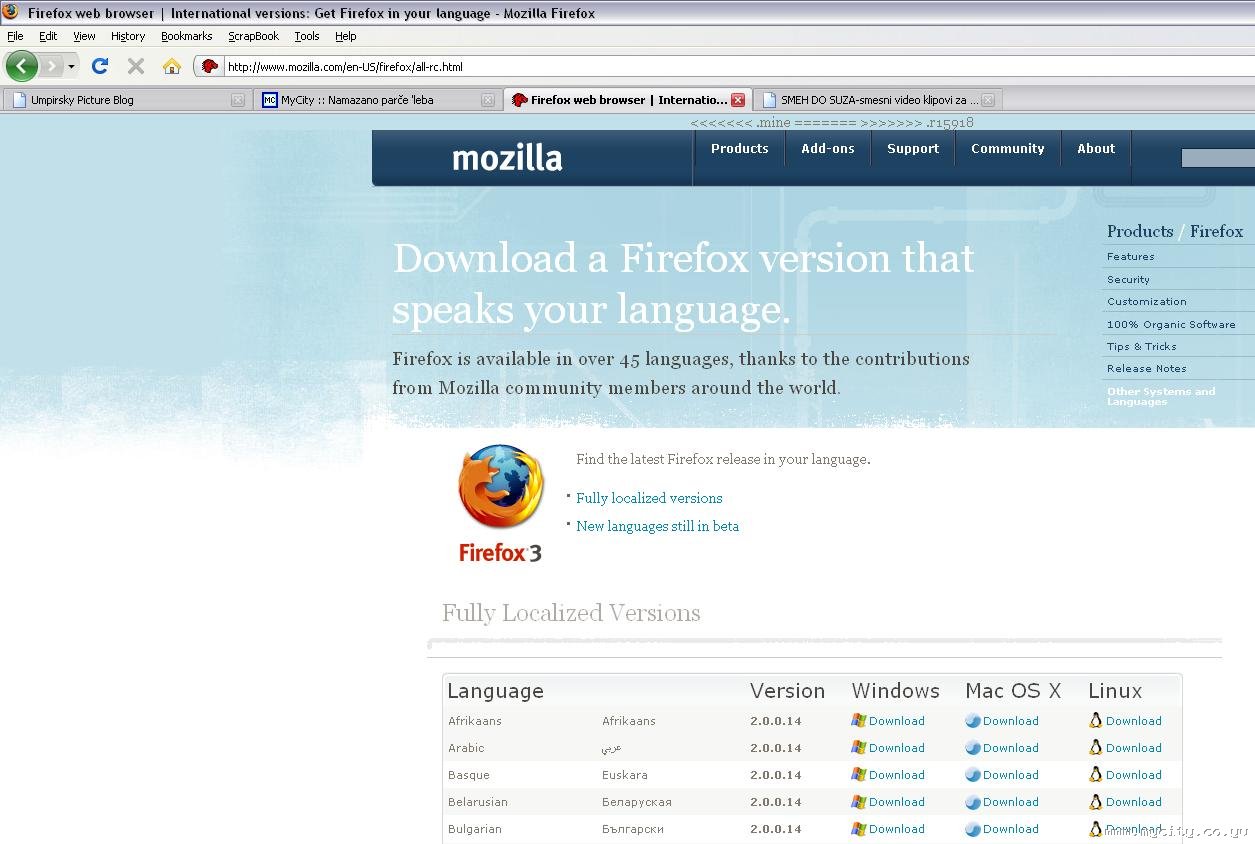Open the ScrapBook menu
Viewport: 1255px width, 844px height.
[253, 36]
